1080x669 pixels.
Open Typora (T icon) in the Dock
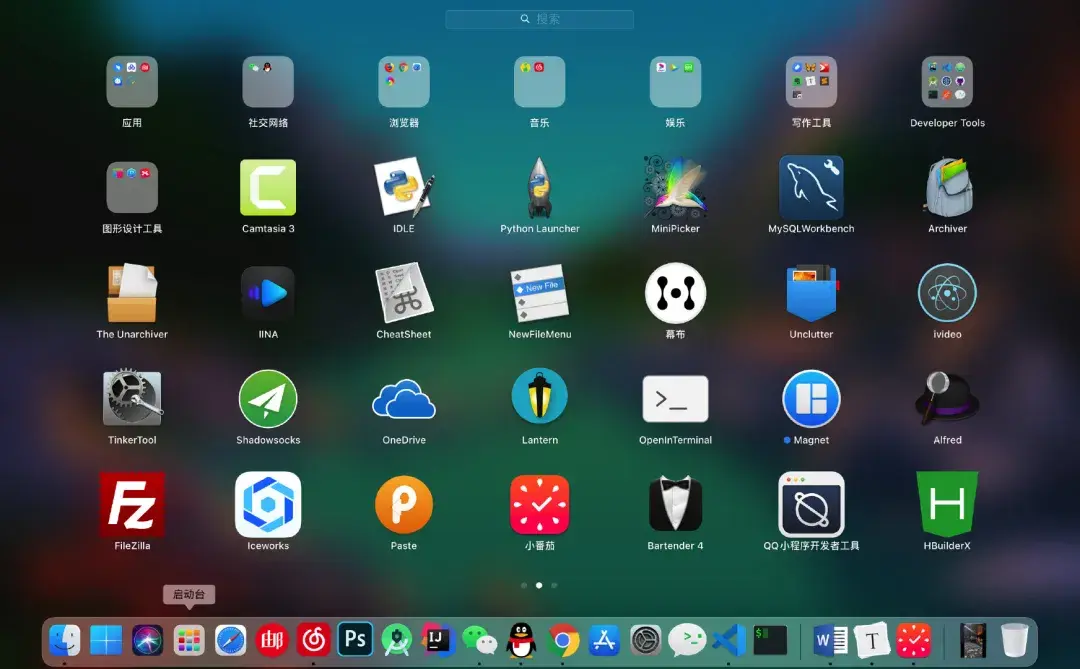point(871,640)
